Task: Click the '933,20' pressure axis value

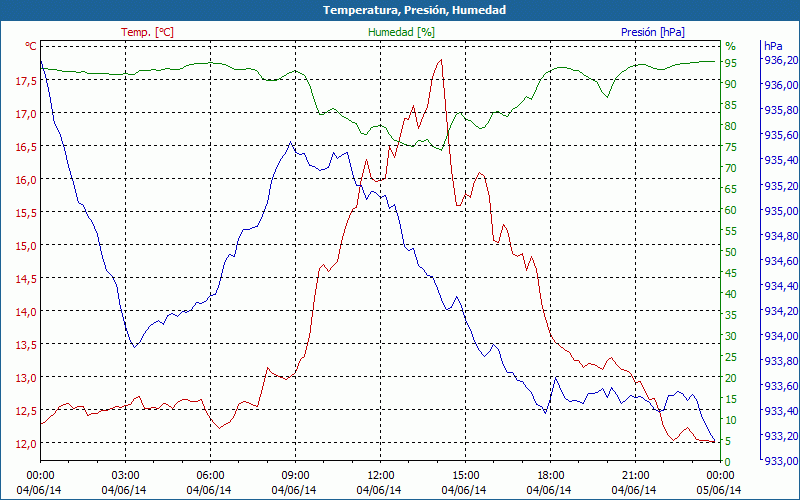Action: click(780, 436)
